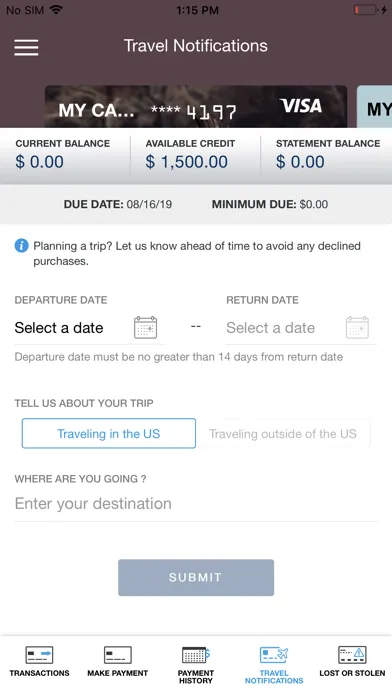Open the hamburger menu
This screenshot has width=392, height=696.
click(x=26, y=47)
